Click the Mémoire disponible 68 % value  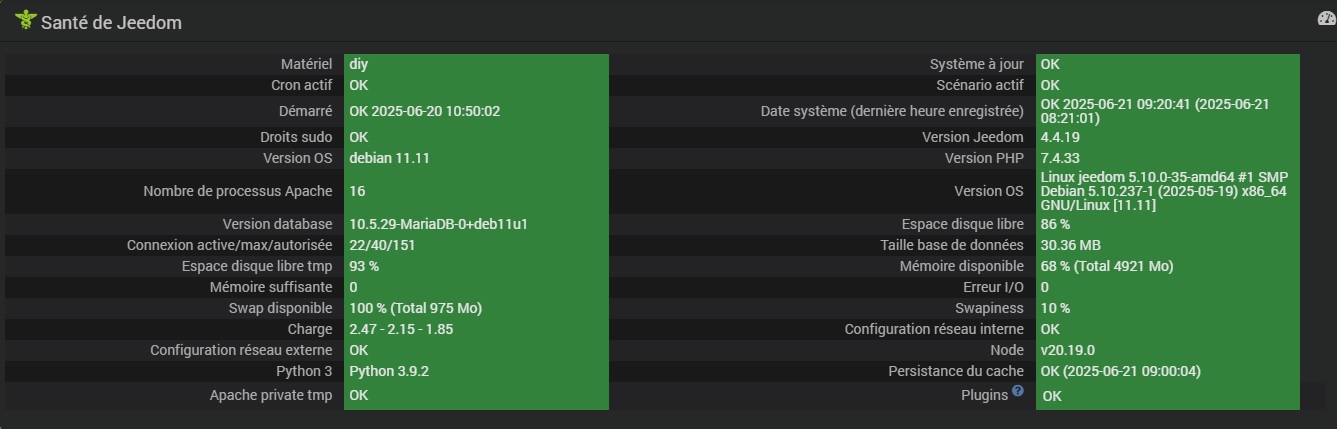coord(1106,266)
